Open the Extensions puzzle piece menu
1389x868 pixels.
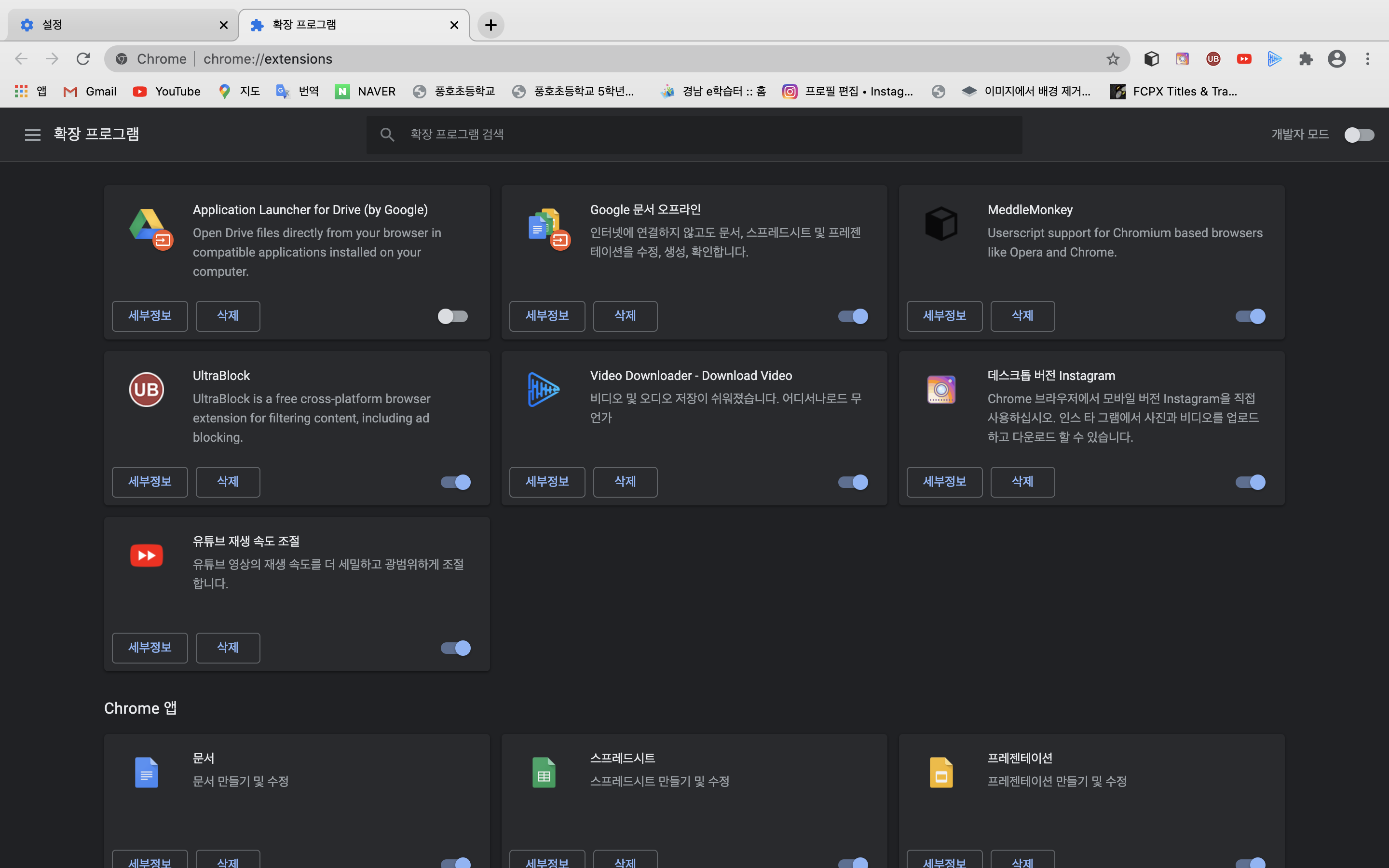(1306, 58)
